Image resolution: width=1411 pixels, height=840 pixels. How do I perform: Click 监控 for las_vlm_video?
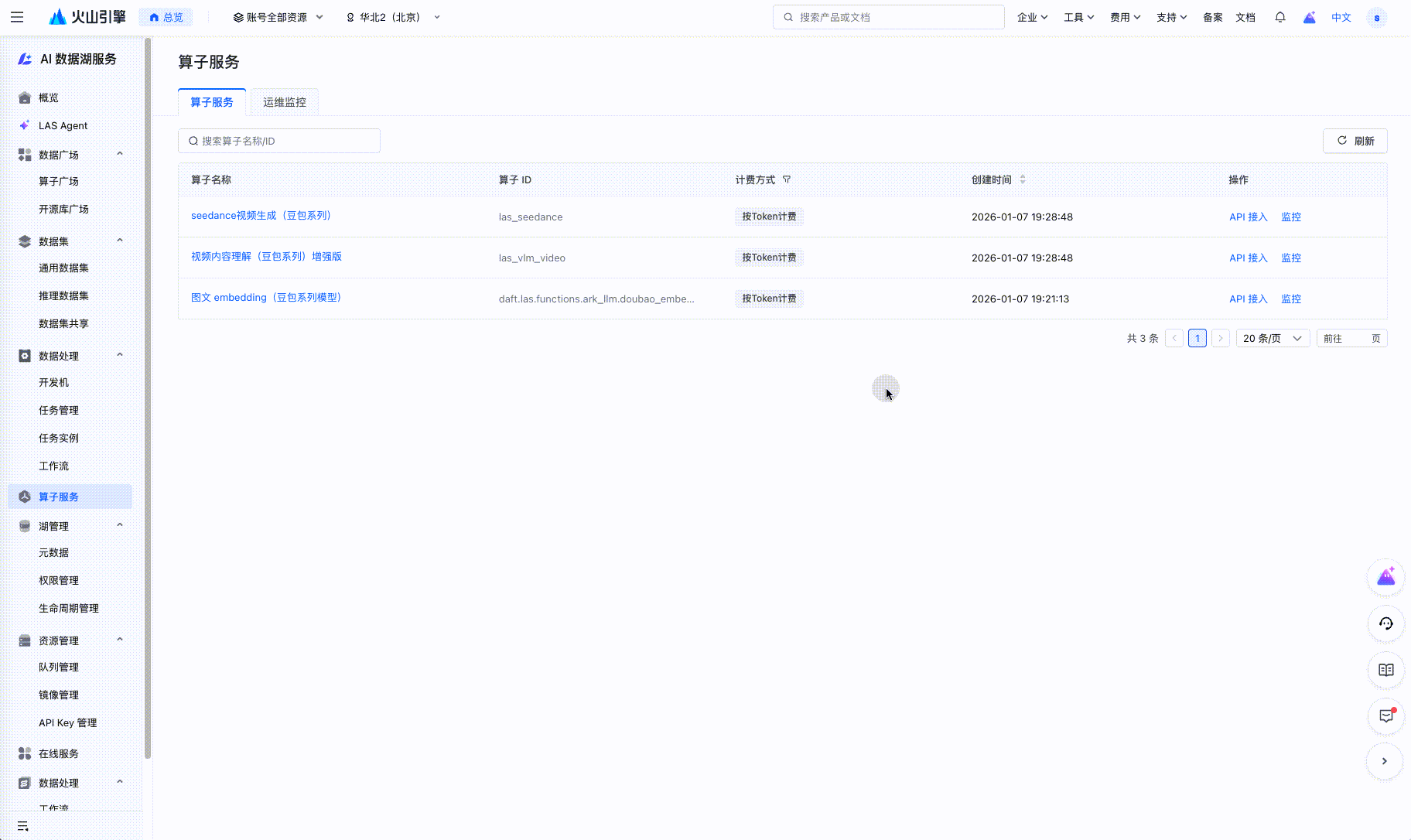tap(1291, 258)
